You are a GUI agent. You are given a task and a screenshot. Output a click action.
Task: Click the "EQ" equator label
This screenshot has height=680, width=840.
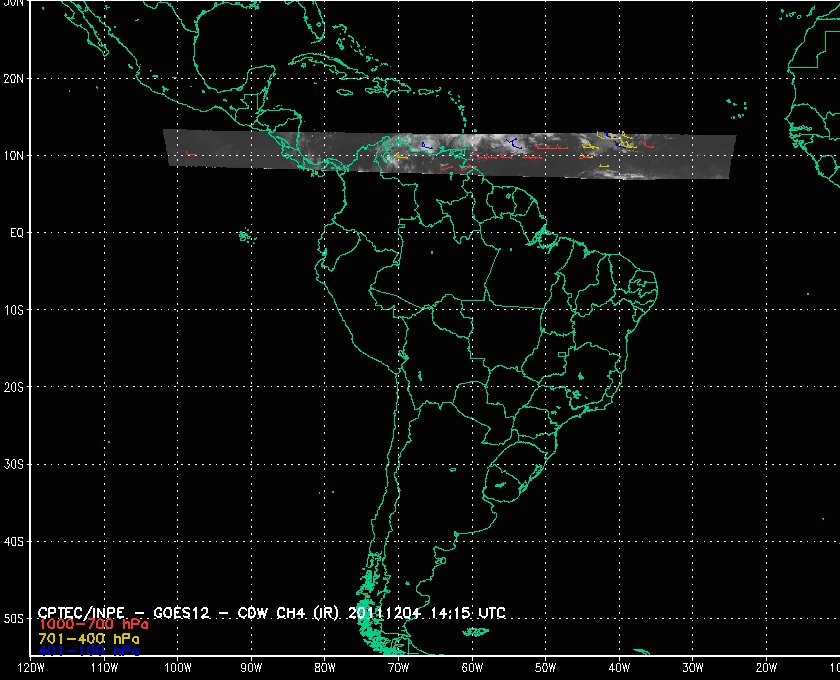point(17,233)
